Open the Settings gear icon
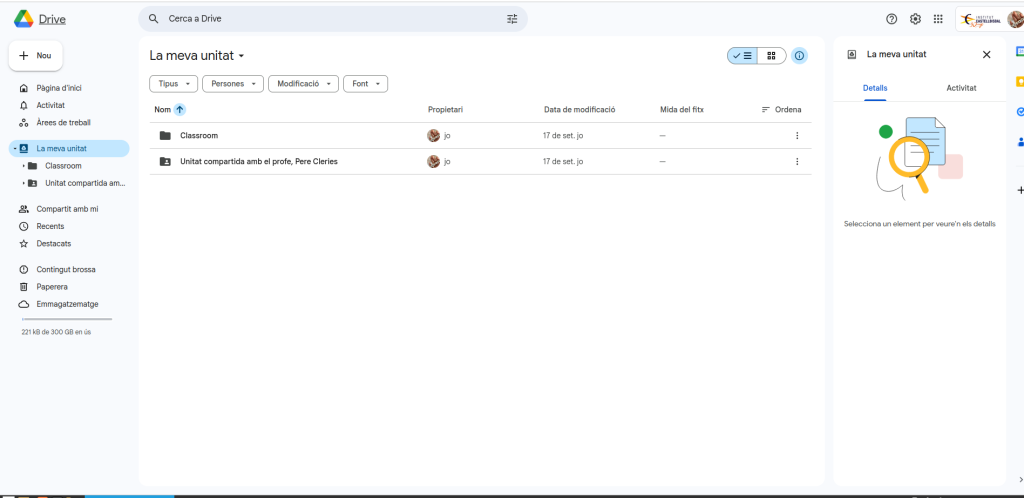Image resolution: width=1024 pixels, height=498 pixels. coord(915,19)
